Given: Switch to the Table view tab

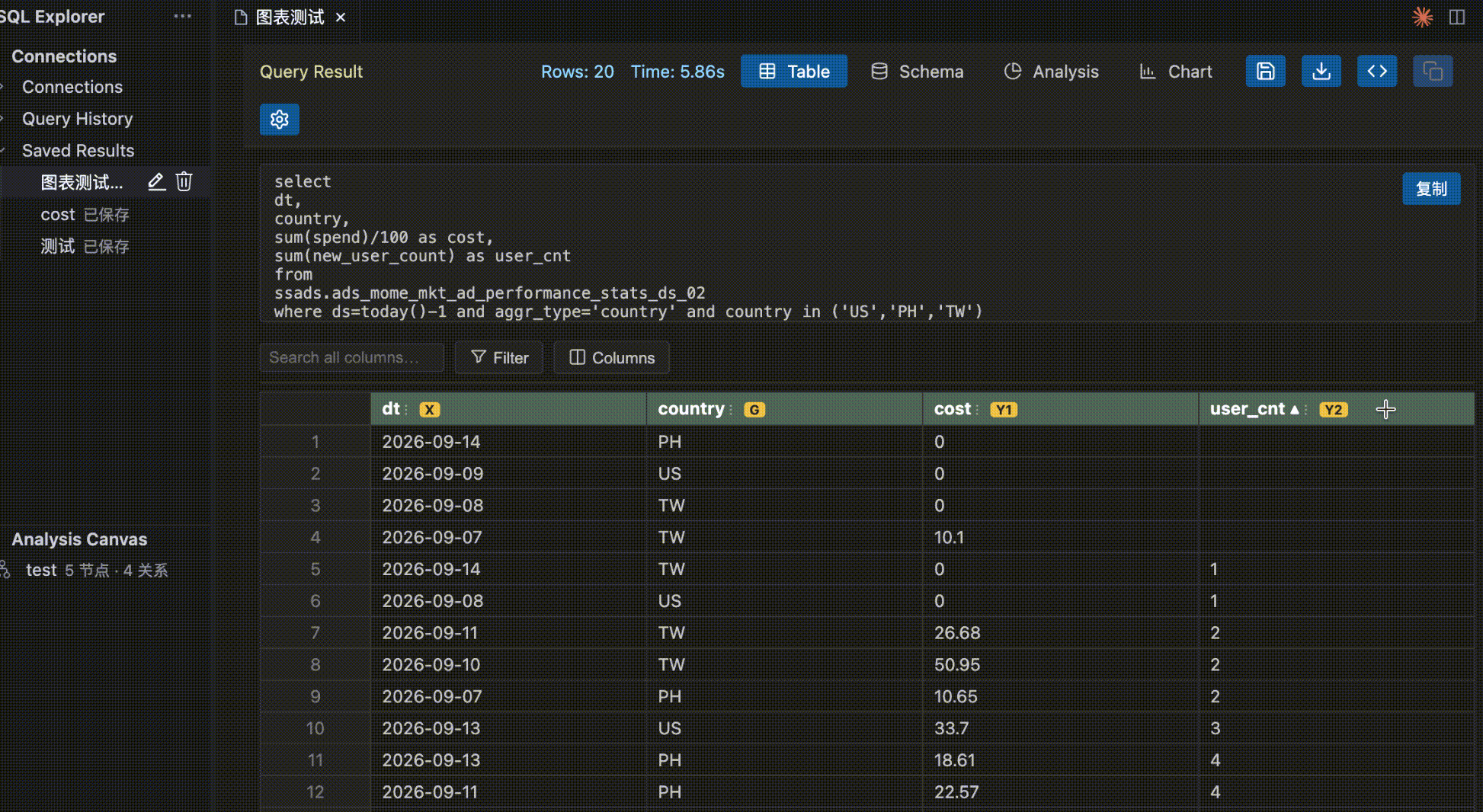Looking at the screenshot, I should [794, 72].
